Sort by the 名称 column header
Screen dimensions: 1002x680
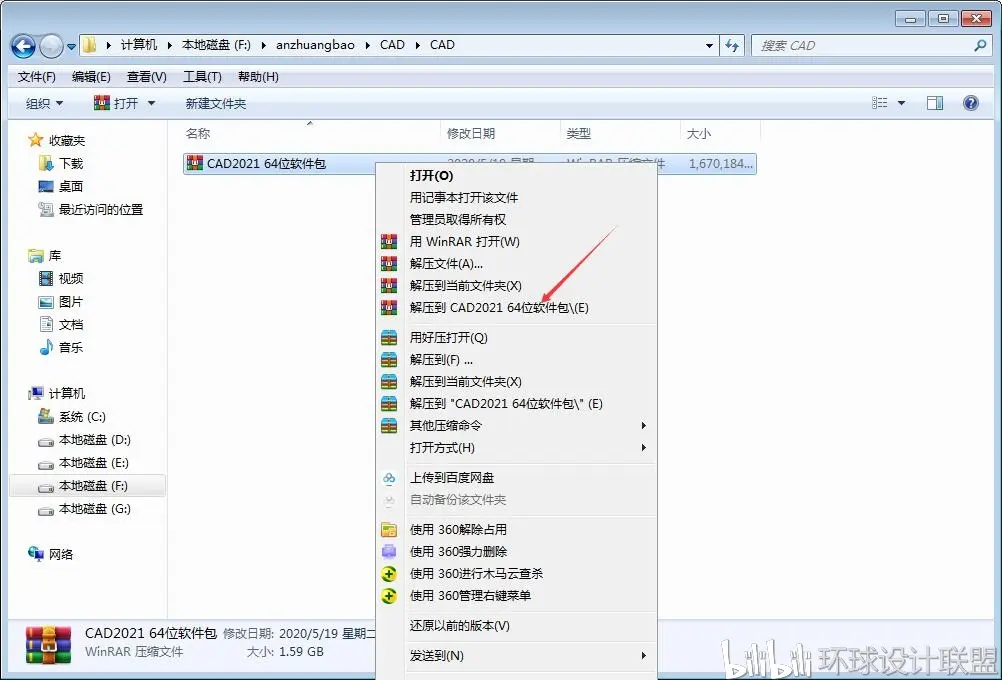click(198, 134)
